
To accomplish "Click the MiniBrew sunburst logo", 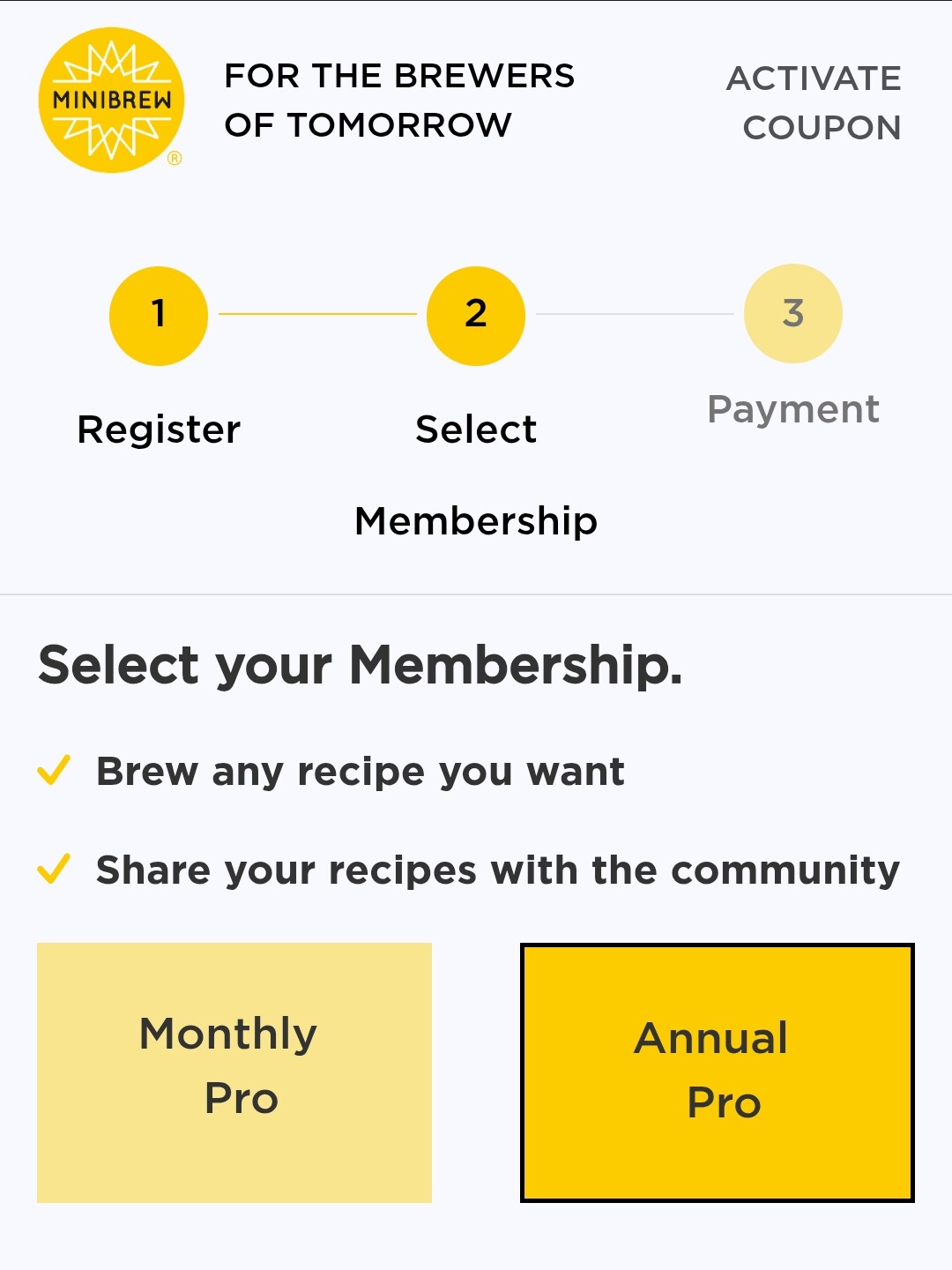I will point(112,101).
